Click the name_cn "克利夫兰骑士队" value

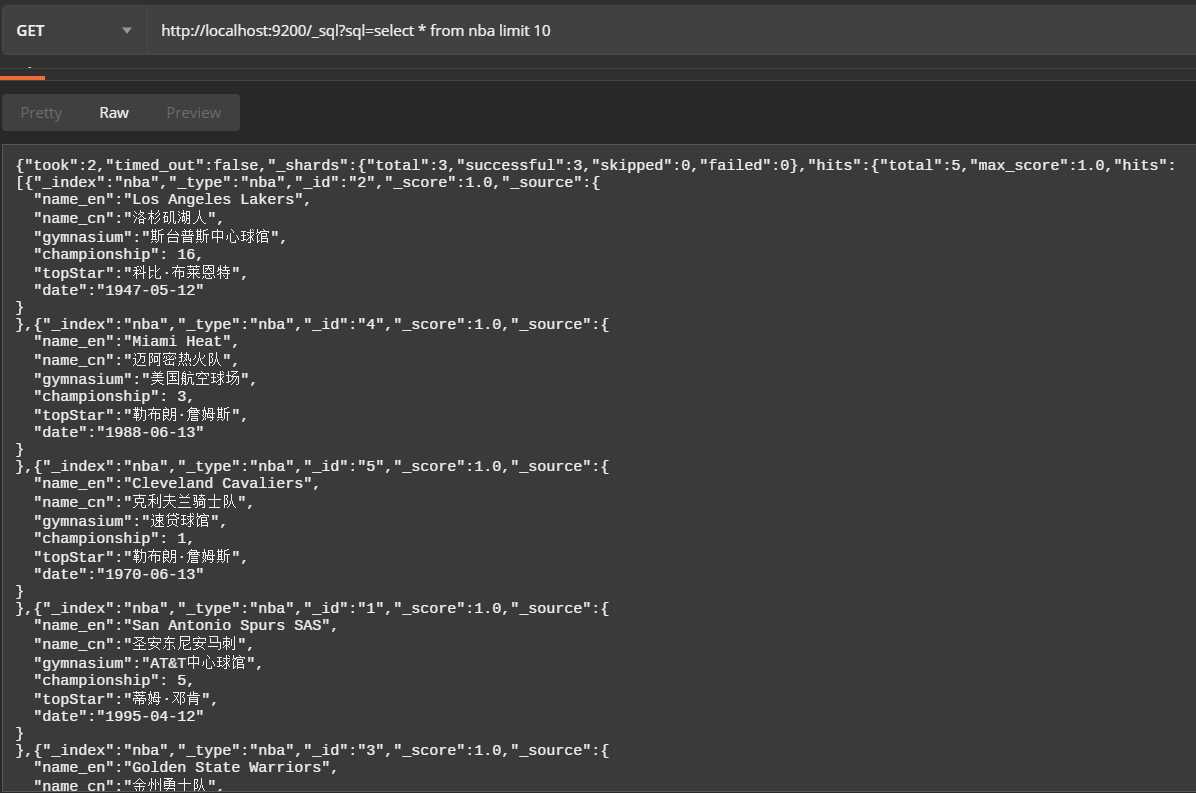(x=185, y=502)
